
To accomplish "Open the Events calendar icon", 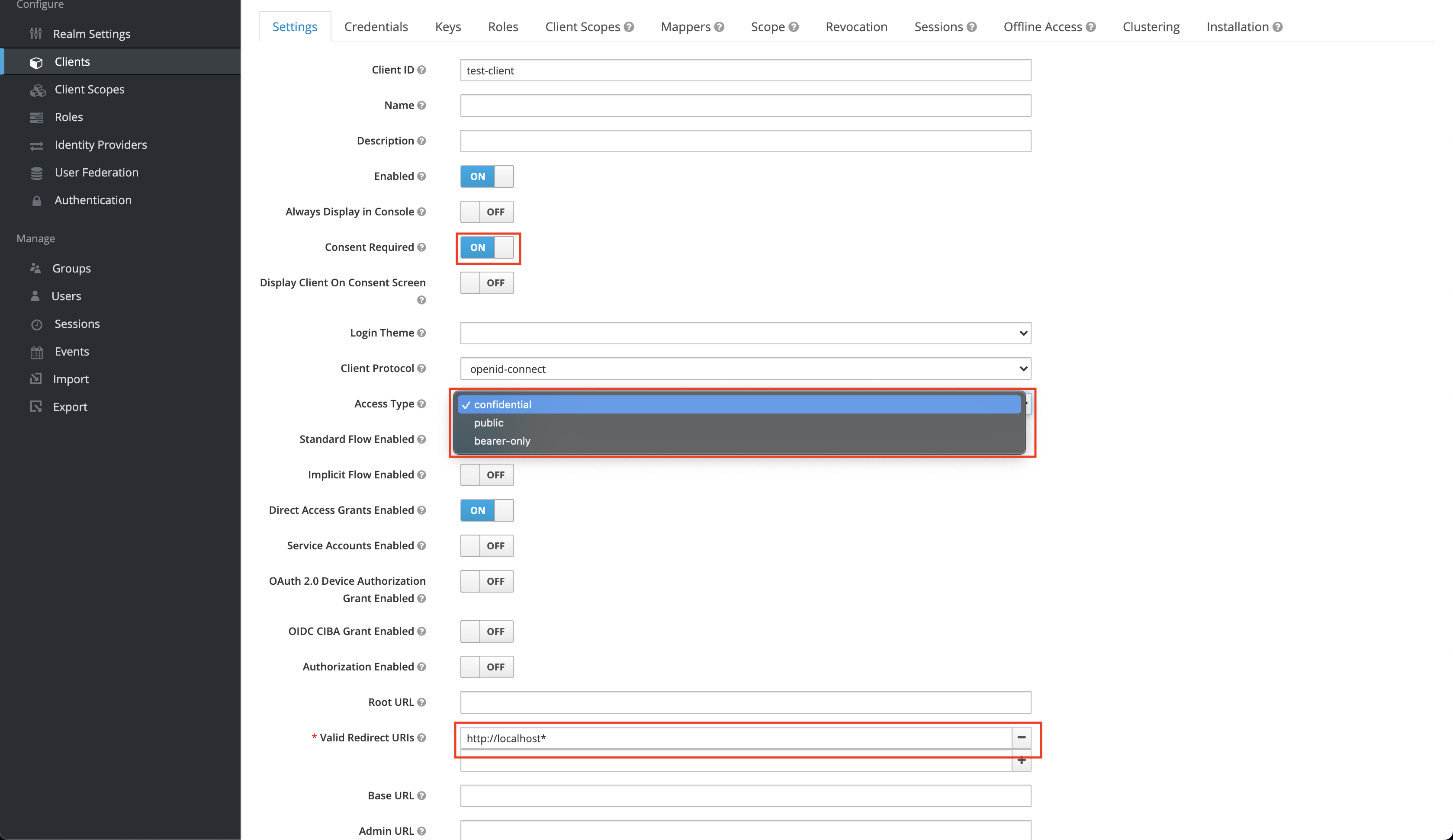I will pos(36,351).
